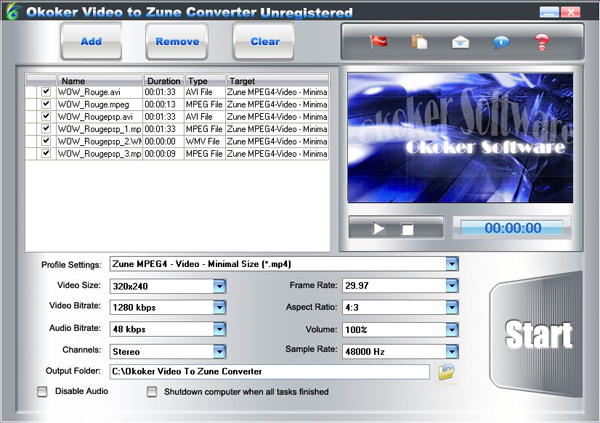600x423 pixels.
Task: Click the WMV File type cell
Action: pos(203,141)
